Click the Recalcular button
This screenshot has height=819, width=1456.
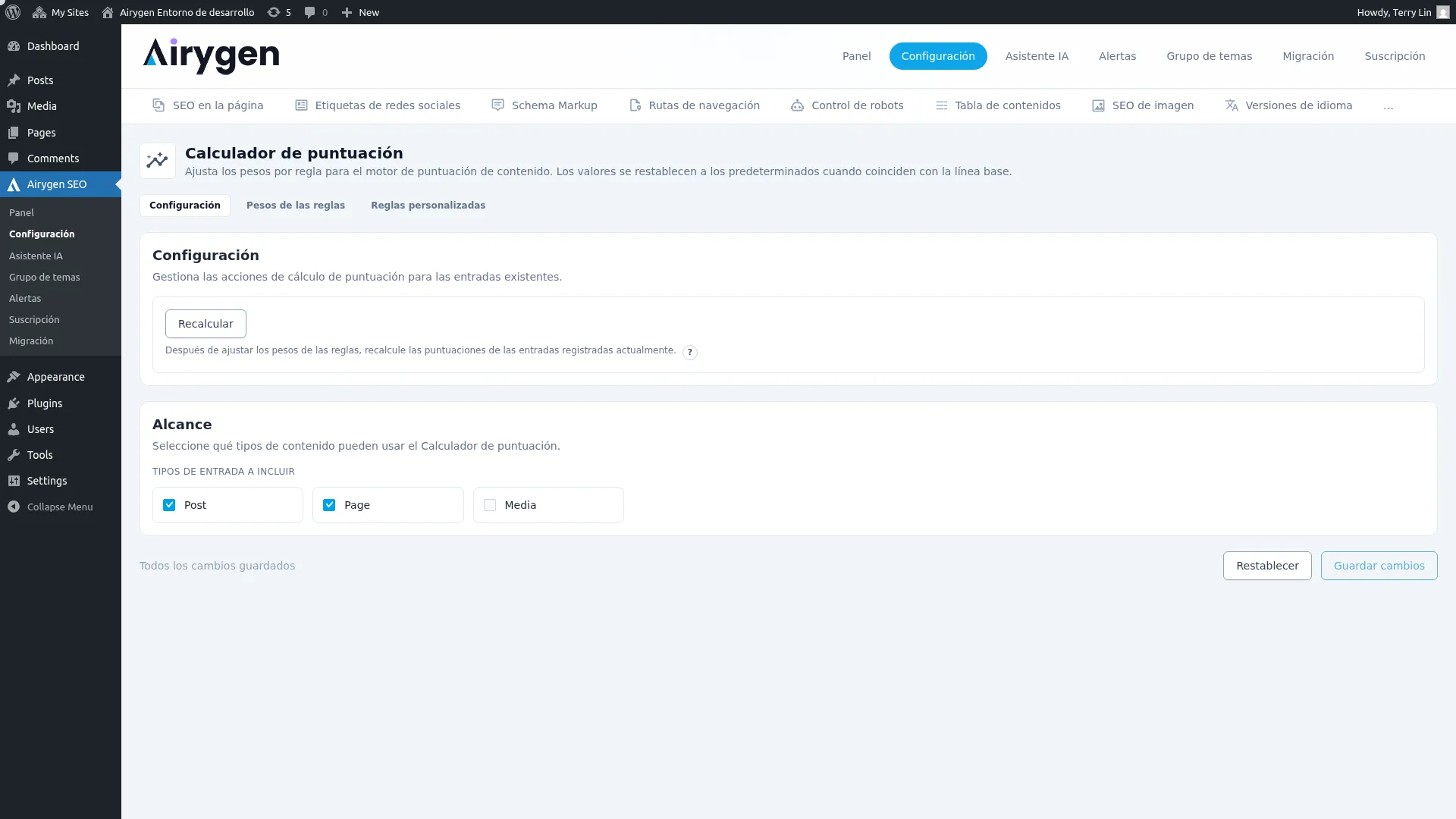(x=206, y=324)
